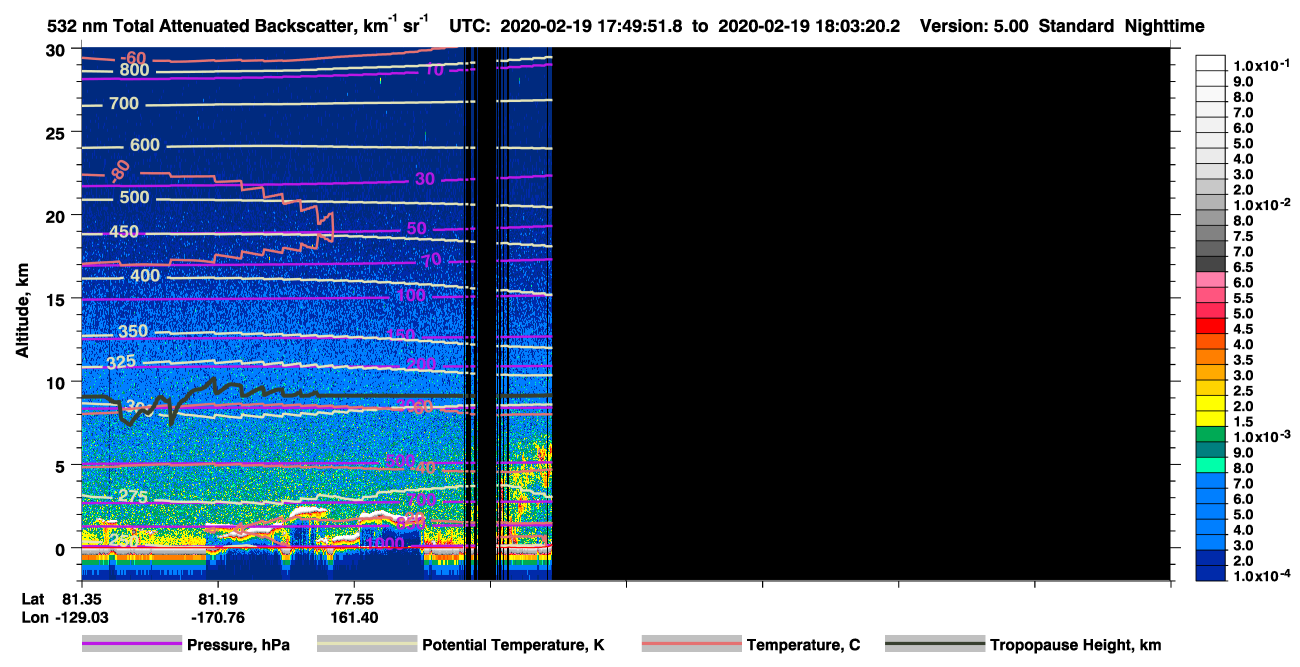The image size is (1300, 667).
Task: Click the '500' potential temperature contour label
Action: [134, 197]
